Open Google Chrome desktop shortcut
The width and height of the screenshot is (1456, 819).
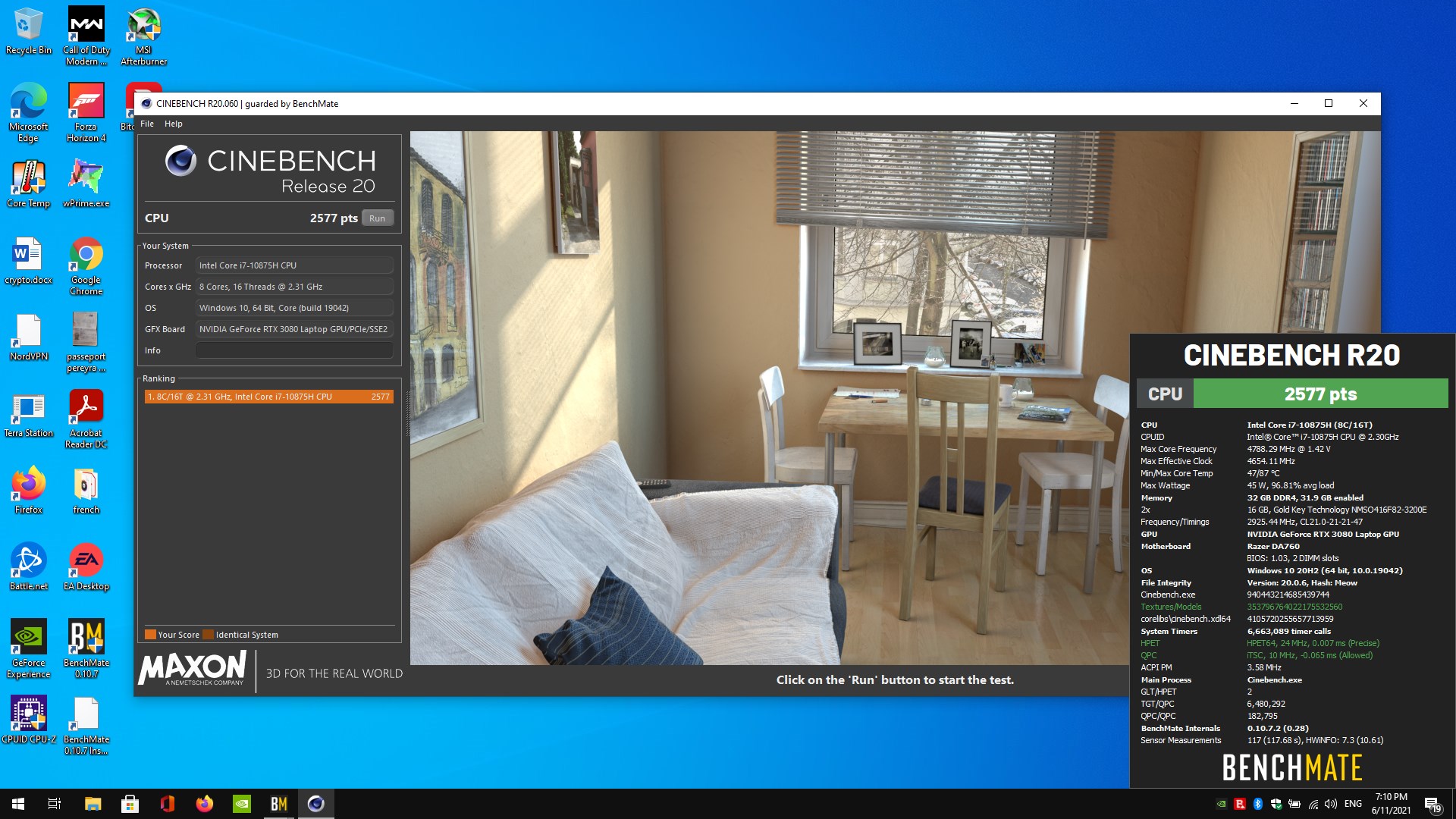click(86, 265)
